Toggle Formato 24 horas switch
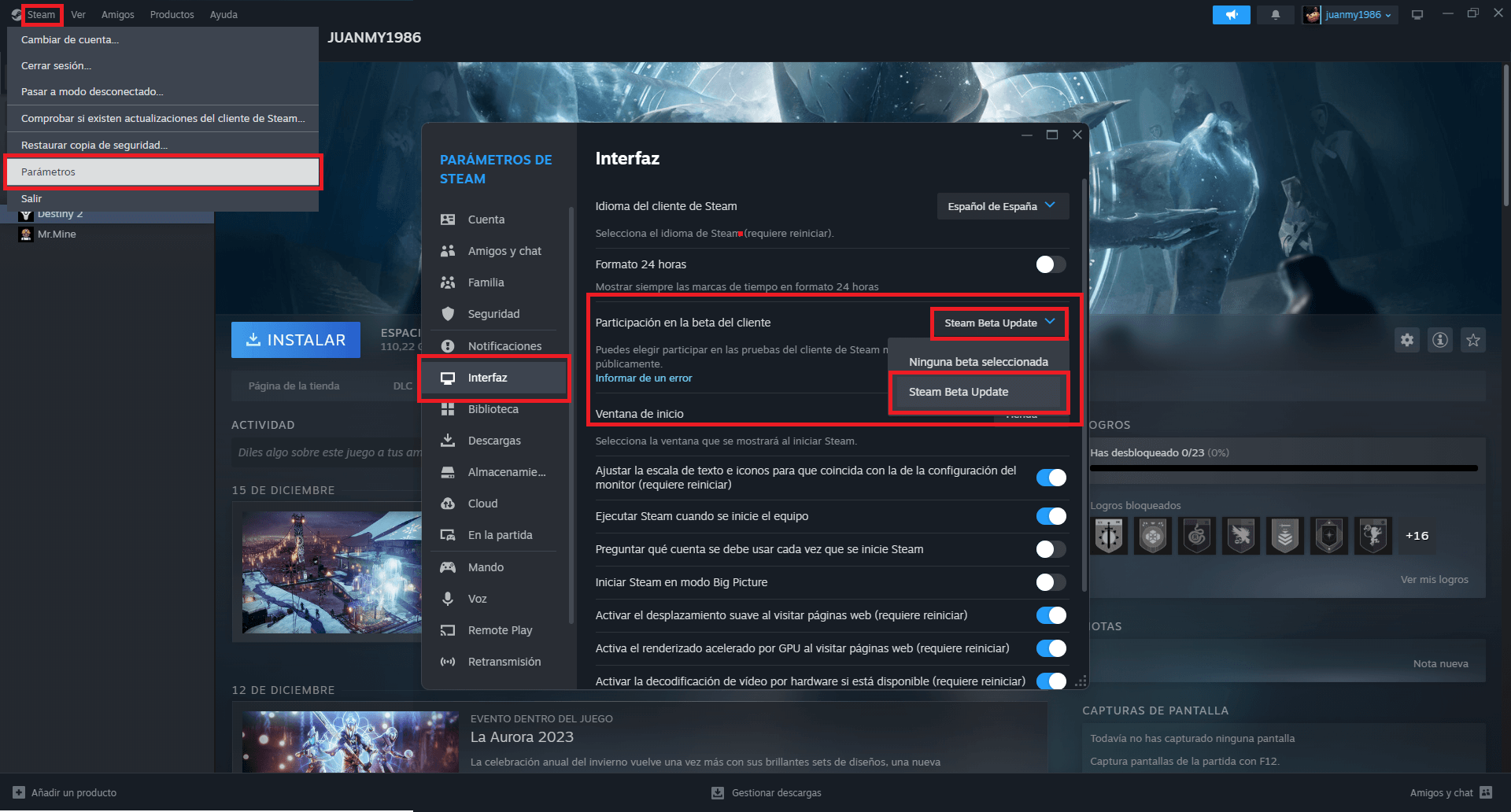Image resolution: width=1511 pixels, height=812 pixels. coord(1051,264)
